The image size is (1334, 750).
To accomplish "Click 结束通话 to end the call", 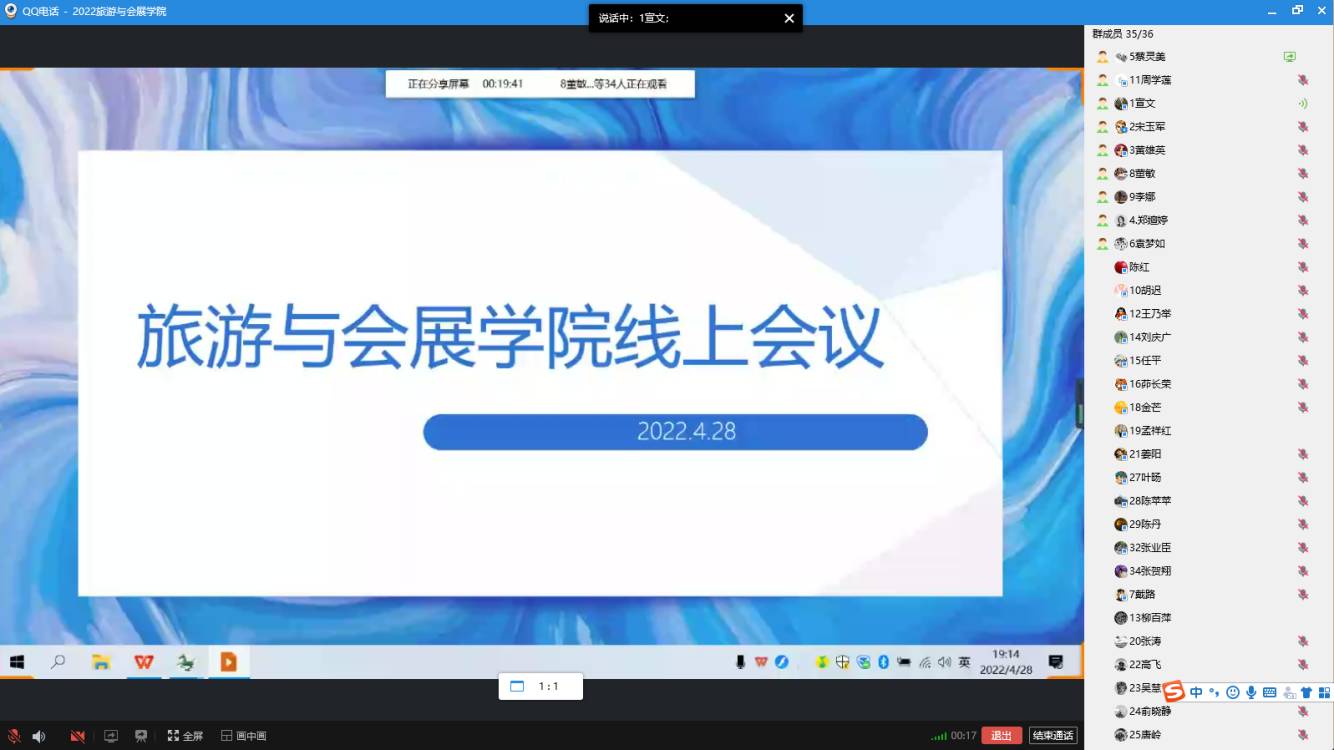I will [x=1053, y=736].
